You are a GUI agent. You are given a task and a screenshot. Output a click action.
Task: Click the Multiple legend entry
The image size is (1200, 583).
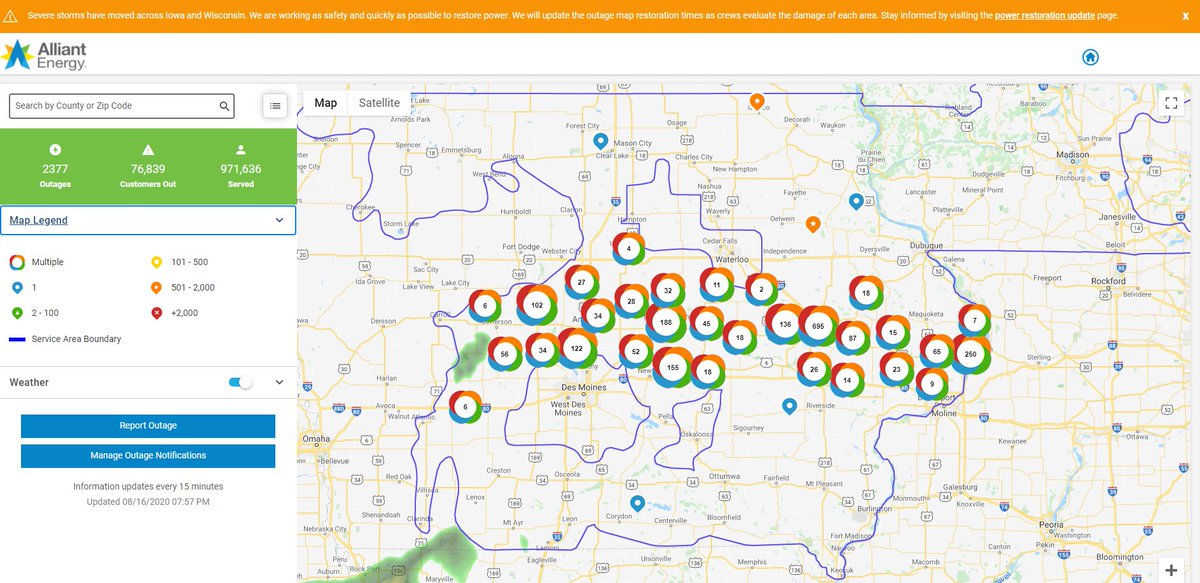37,262
